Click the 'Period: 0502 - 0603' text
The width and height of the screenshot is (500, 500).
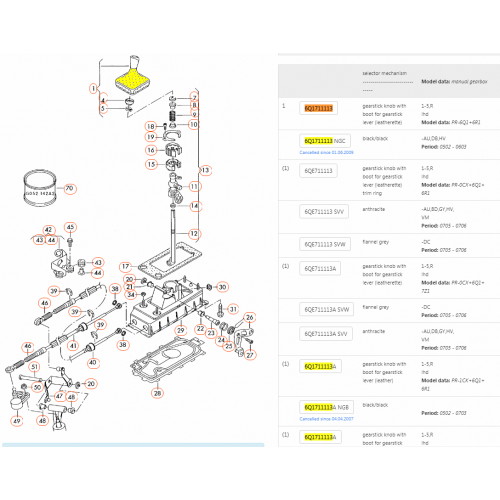tap(444, 147)
